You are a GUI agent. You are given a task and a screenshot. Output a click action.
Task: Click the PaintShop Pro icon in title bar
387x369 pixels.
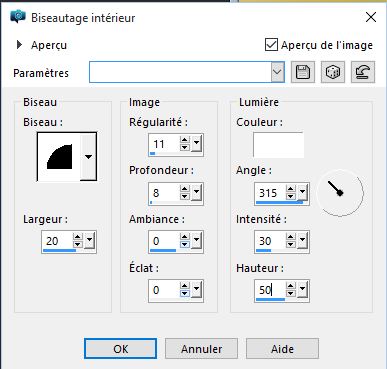click(18, 16)
